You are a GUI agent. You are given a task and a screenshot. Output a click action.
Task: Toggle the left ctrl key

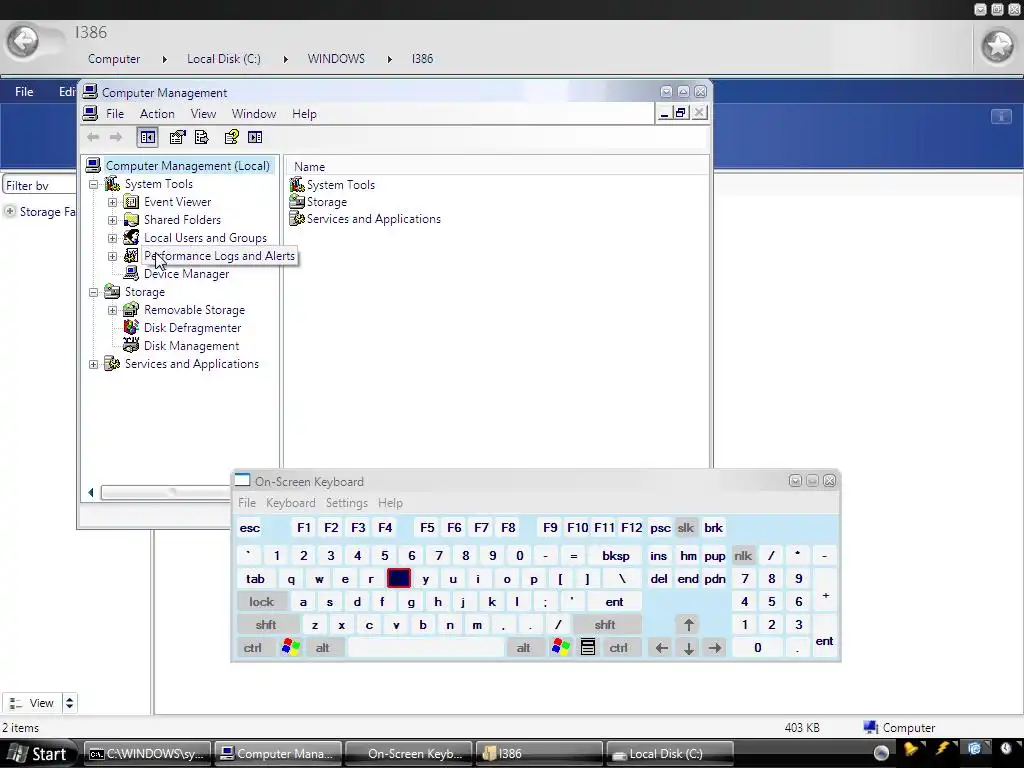(x=253, y=648)
